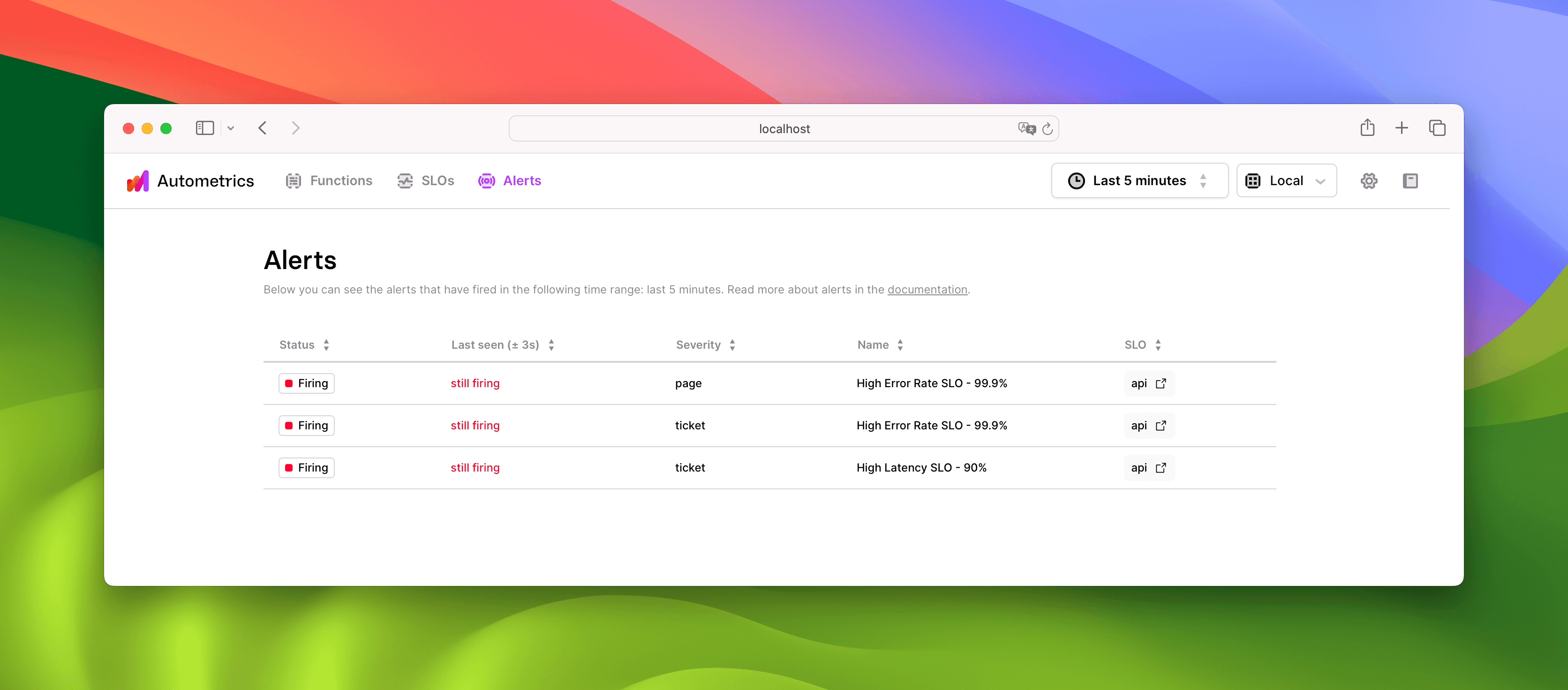Image resolution: width=1568 pixels, height=690 pixels.
Task: Open the documentation link
Action: [x=927, y=290]
